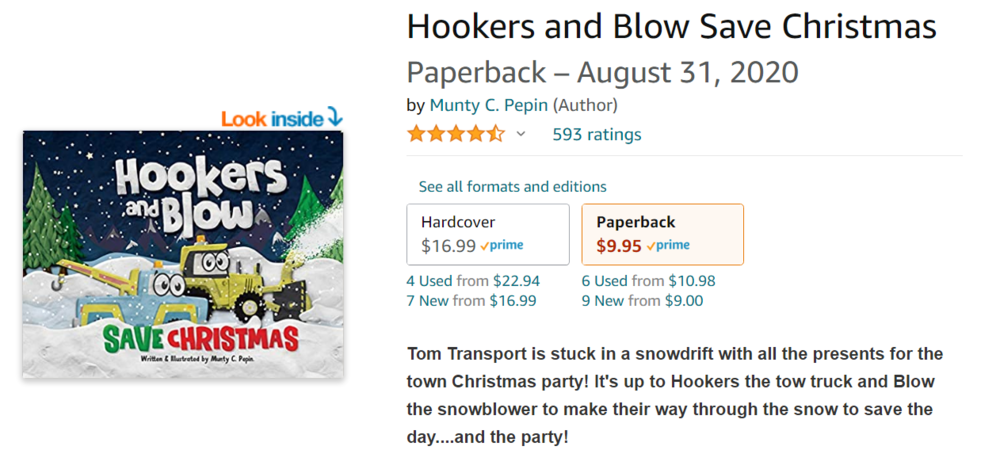The width and height of the screenshot is (1000, 469).
Task: Select the Paperback format option
Action: pyautogui.click(x=662, y=234)
